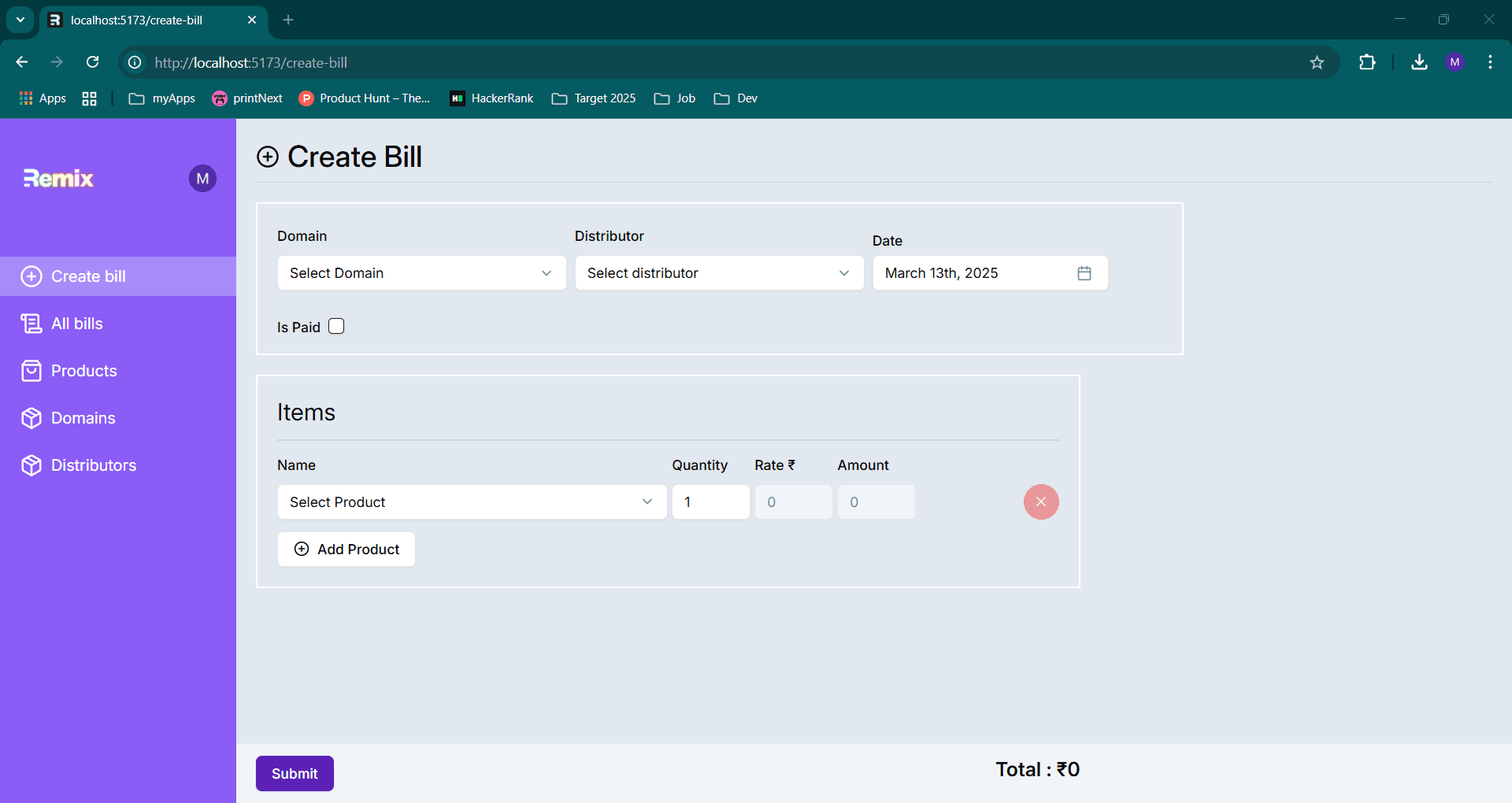Click the Total ₹0 text
Image resolution: width=1512 pixels, height=803 pixels.
coord(1037,769)
